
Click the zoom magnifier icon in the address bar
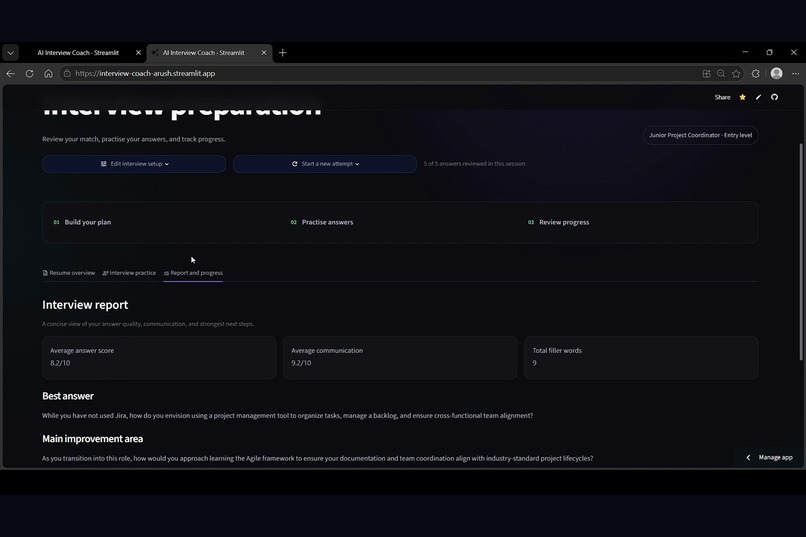point(721,73)
